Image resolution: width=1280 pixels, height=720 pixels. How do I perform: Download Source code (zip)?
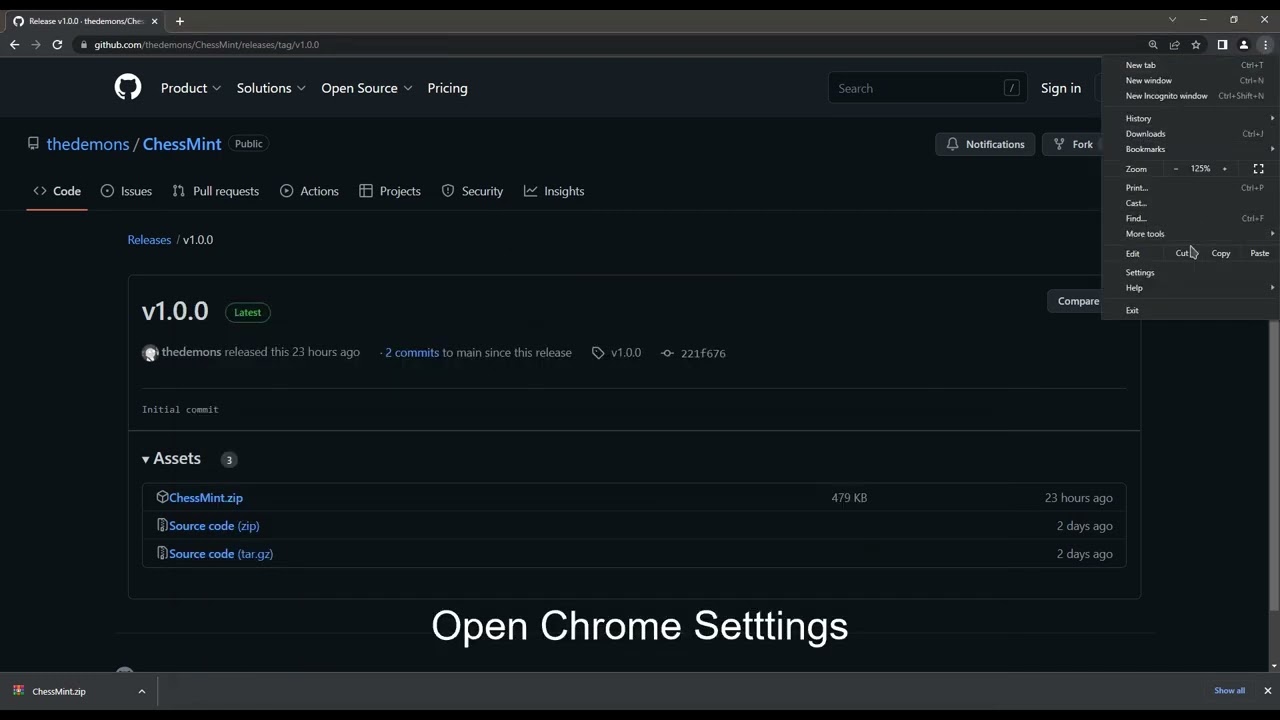214,526
